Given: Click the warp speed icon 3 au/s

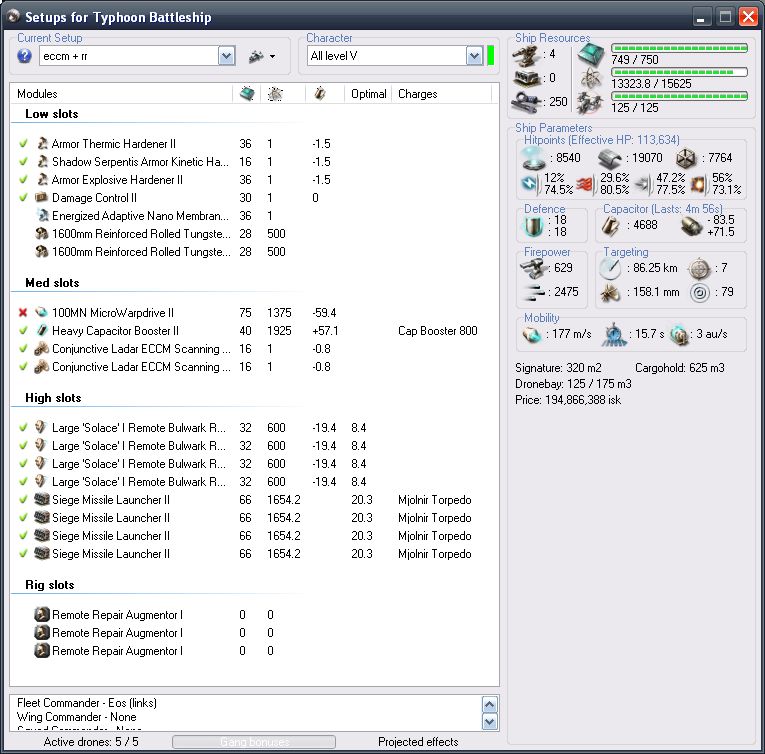Looking at the screenshot, I should (679, 335).
